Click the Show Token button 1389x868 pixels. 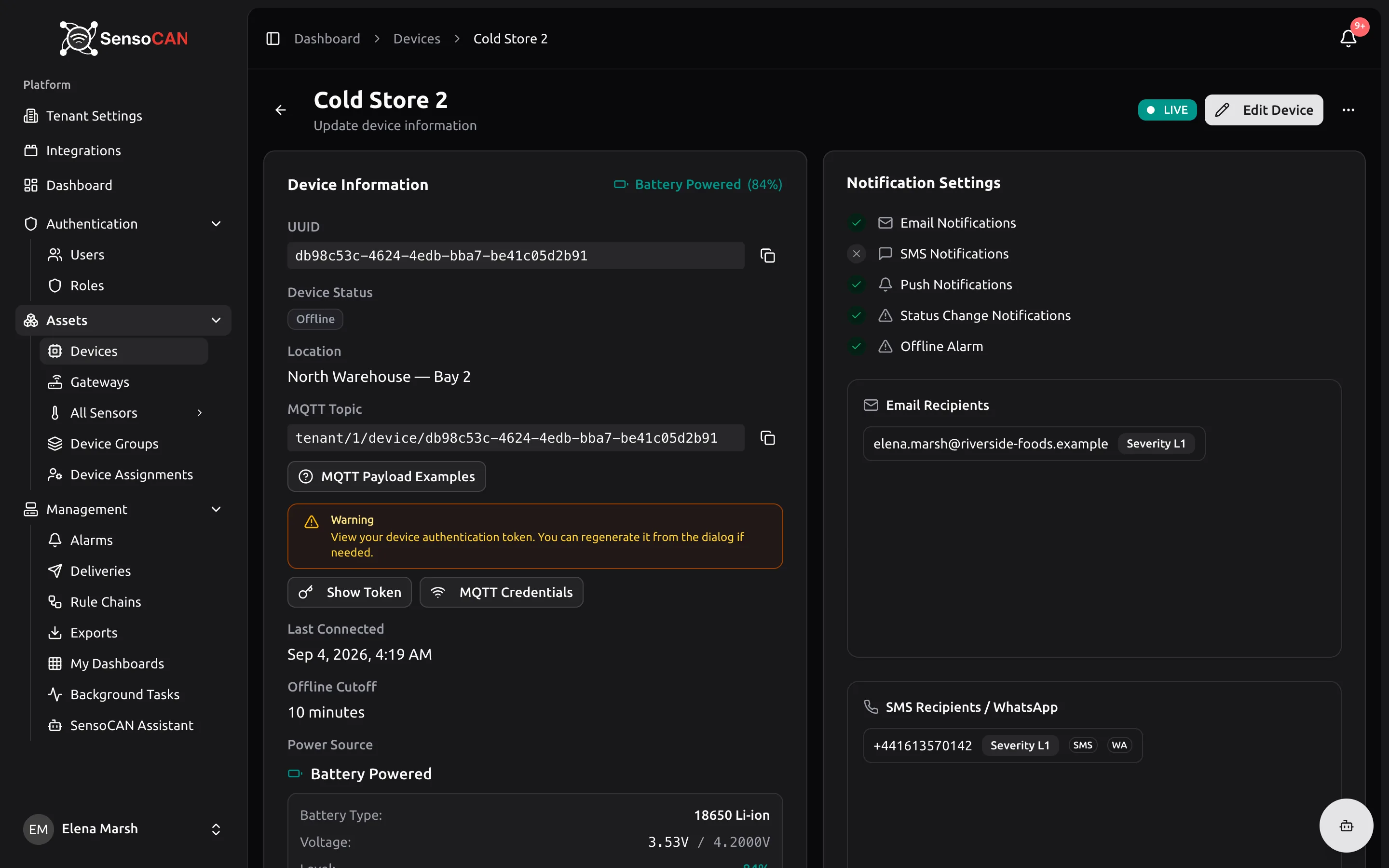tap(350, 593)
